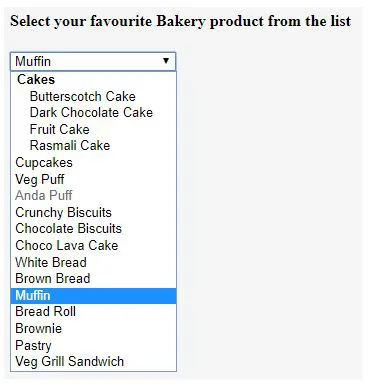The width and height of the screenshot is (375, 385).
Task: Click the select box showing Muffin
Action: pos(93,61)
